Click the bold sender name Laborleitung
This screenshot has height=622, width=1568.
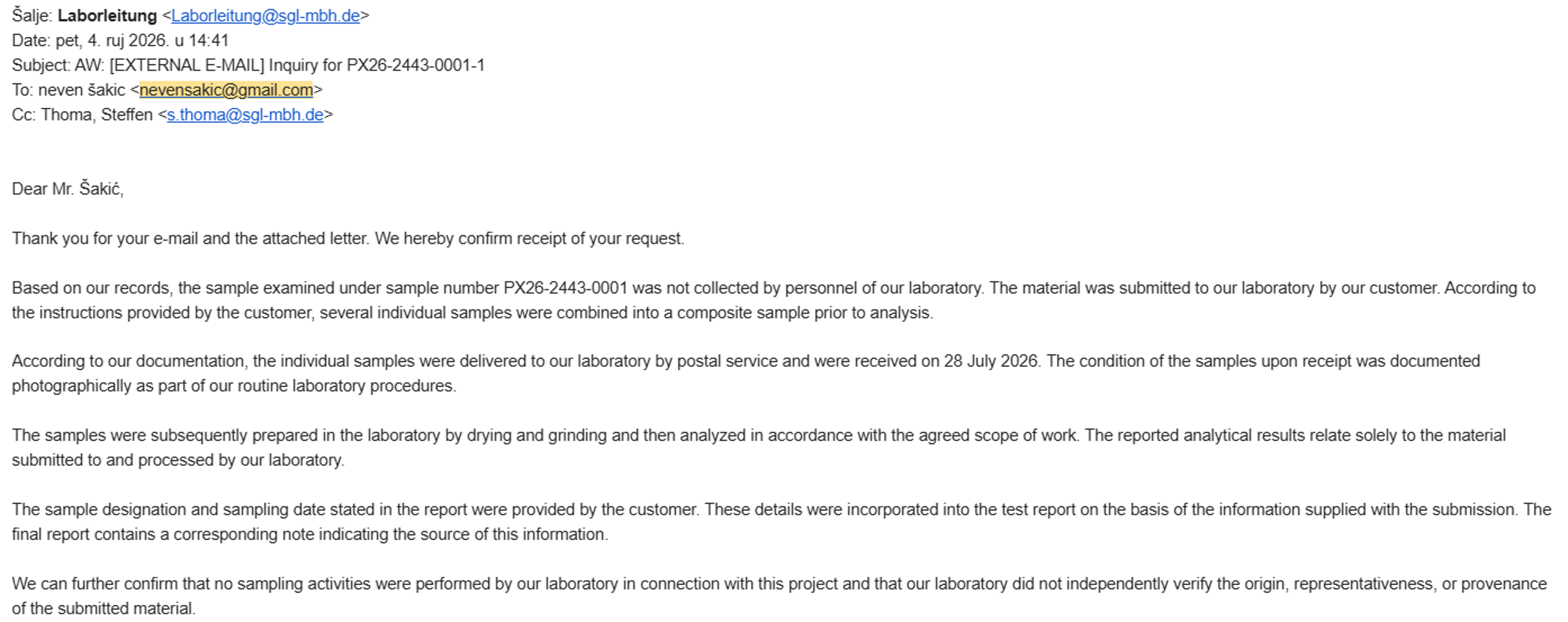coord(107,16)
